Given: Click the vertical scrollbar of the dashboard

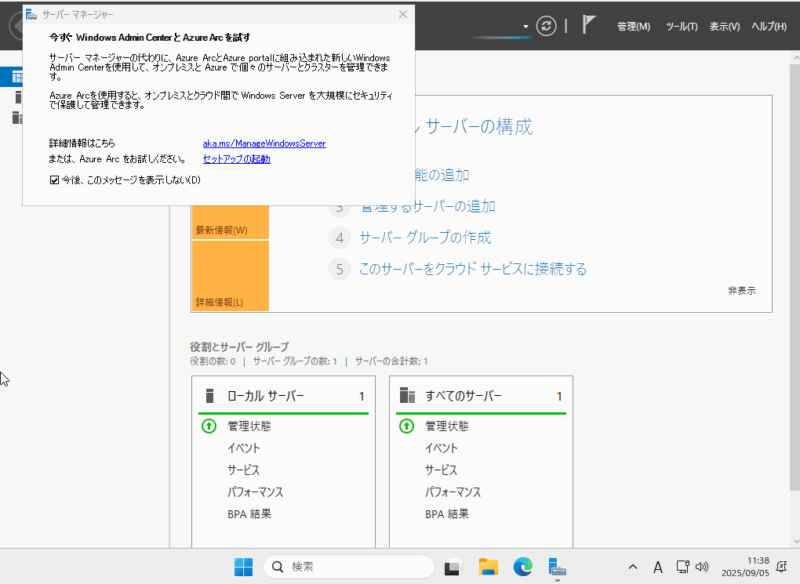Looking at the screenshot, I should (795, 275).
